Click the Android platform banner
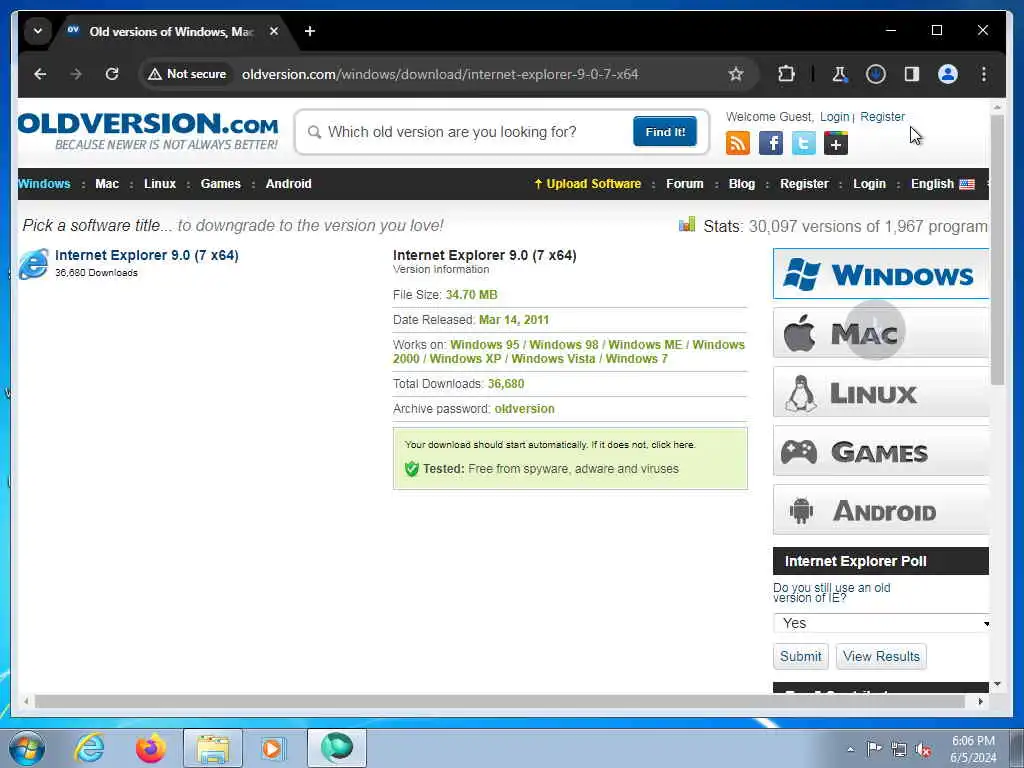 (880, 510)
